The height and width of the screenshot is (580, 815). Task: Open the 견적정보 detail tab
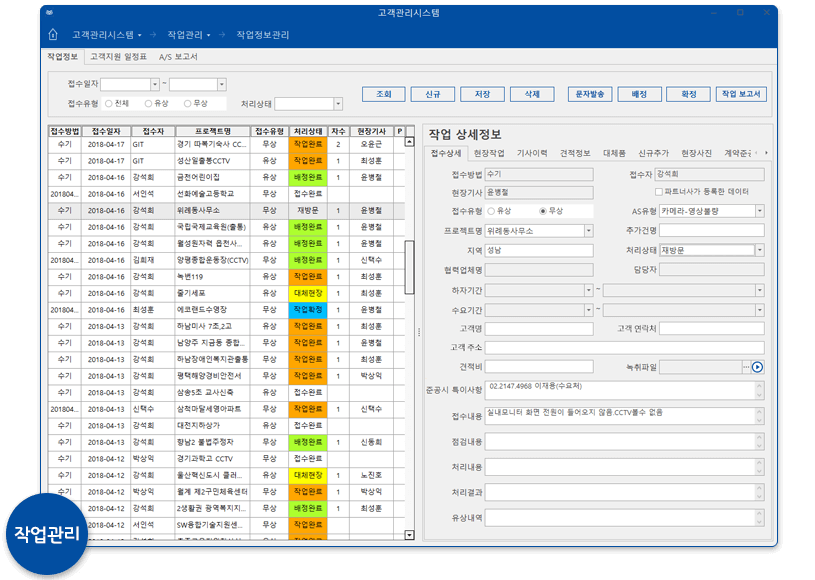pyautogui.click(x=575, y=153)
